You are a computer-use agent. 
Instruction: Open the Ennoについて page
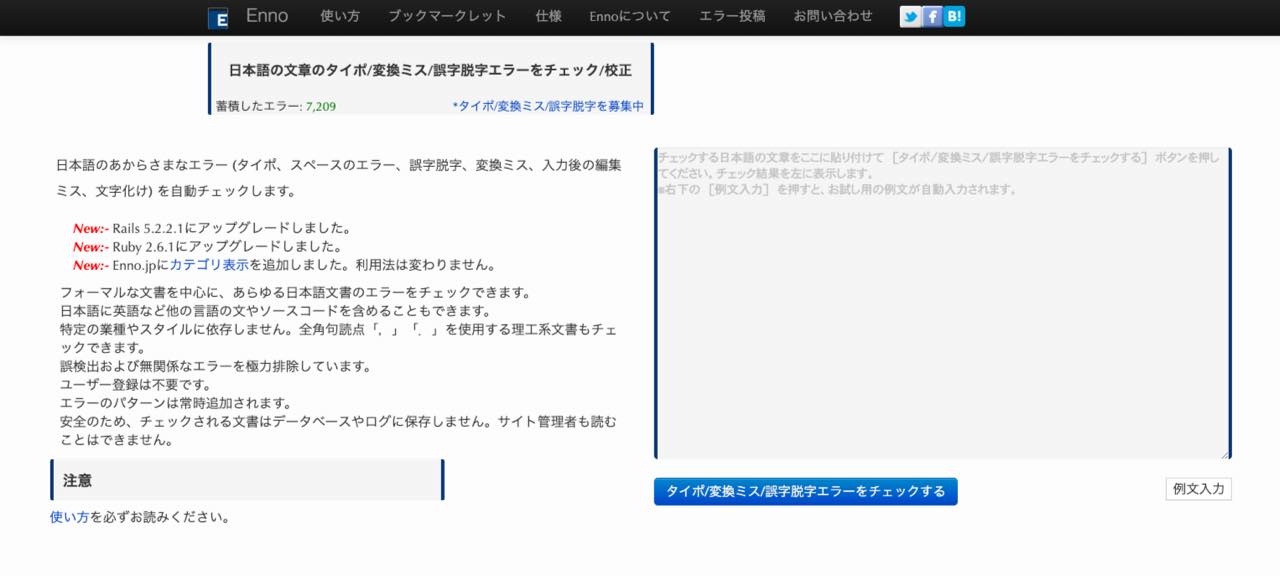pyautogui.click(x=630, y=16)
